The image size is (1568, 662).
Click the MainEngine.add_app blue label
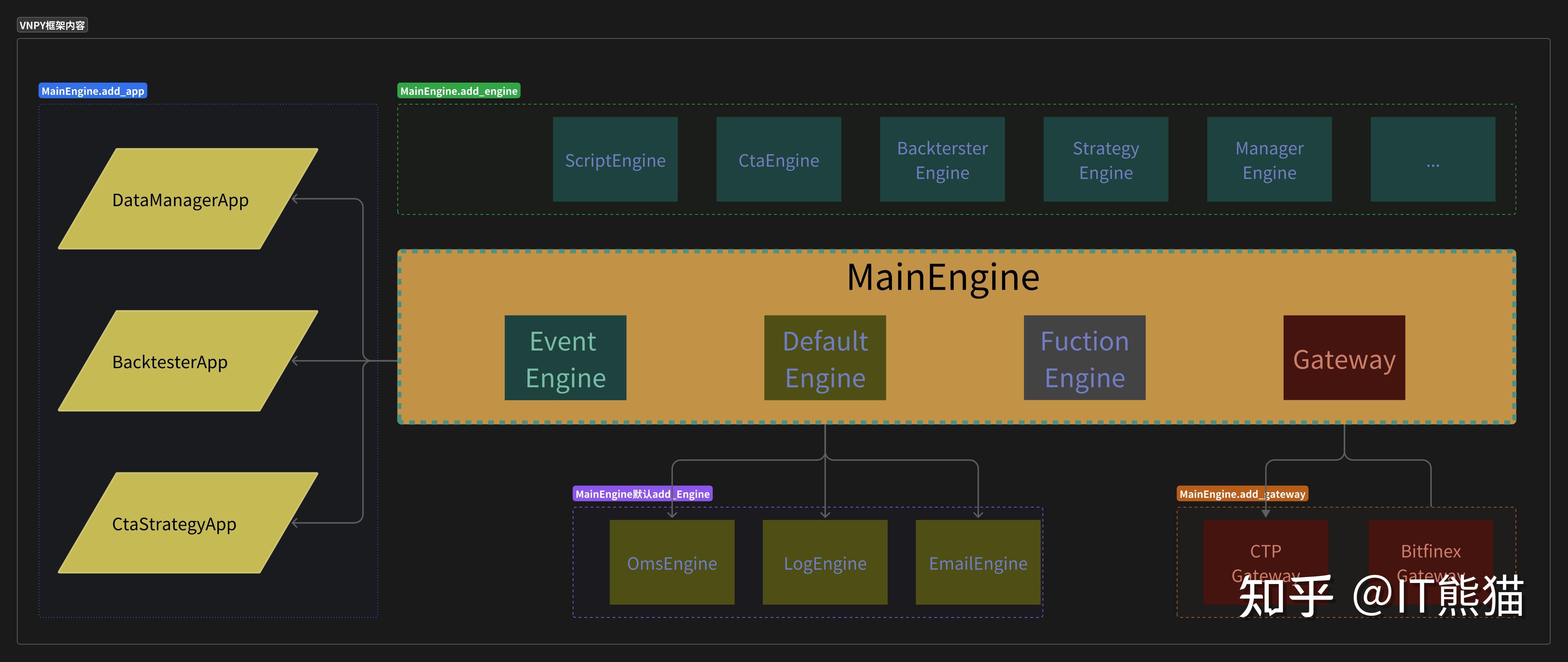(x=92, y=91)
